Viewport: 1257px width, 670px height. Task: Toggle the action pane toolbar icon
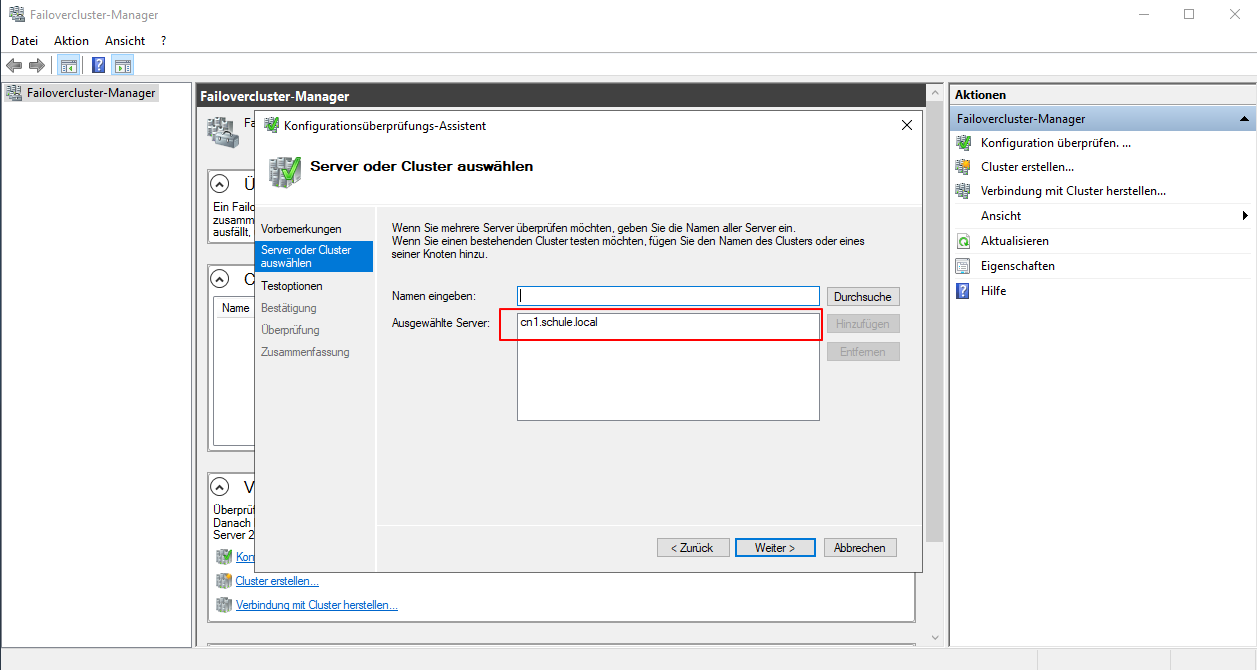pos(122,65)
